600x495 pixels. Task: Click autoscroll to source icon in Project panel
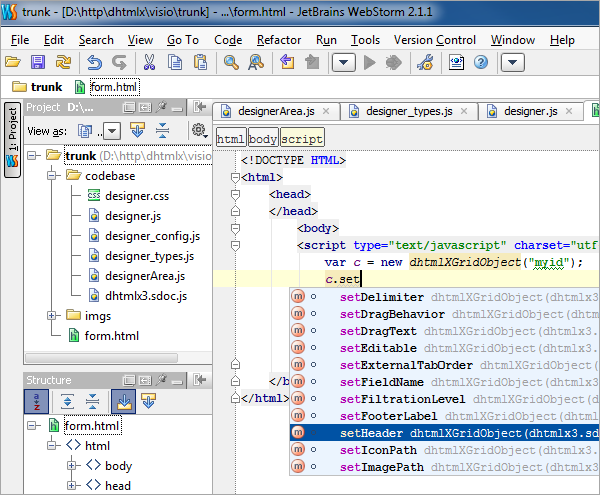click(x=137, y=130)
